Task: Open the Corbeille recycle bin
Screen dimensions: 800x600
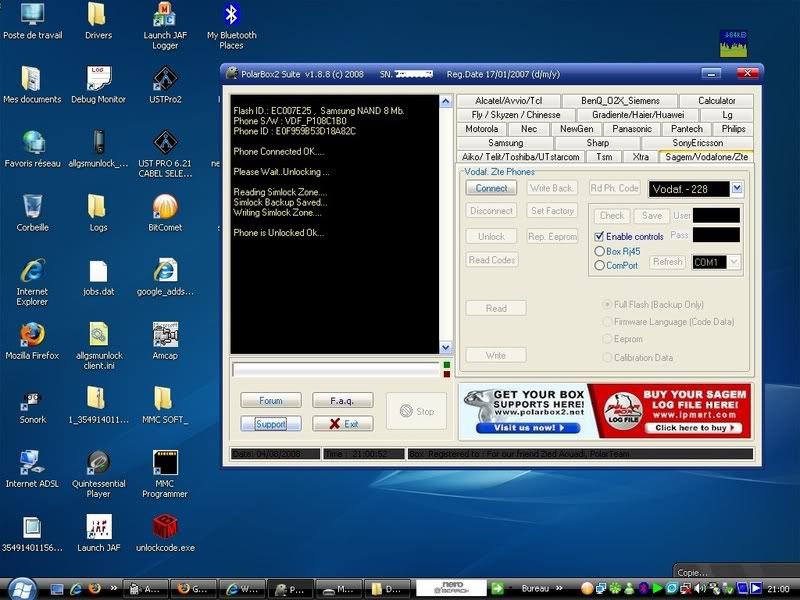Action: point(32,213)
